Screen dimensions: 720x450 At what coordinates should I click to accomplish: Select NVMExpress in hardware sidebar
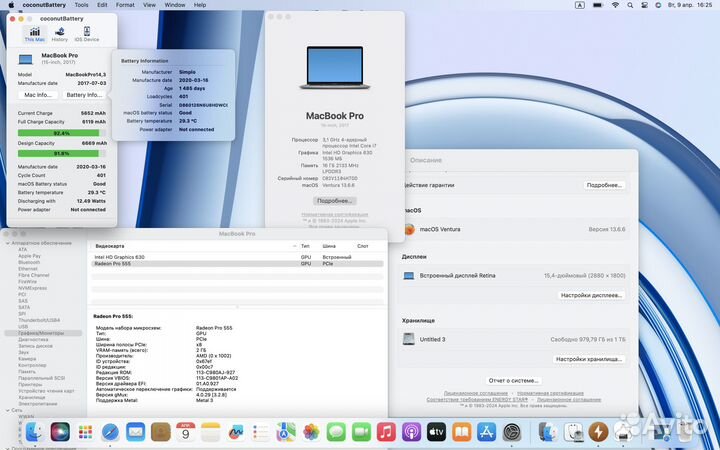[x=32, y=288]
